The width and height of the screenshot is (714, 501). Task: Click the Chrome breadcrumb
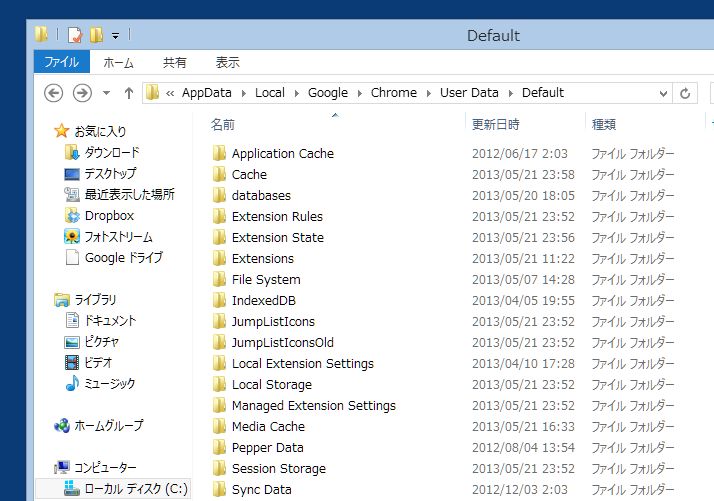pyautogui.click(x=394, y=93)
